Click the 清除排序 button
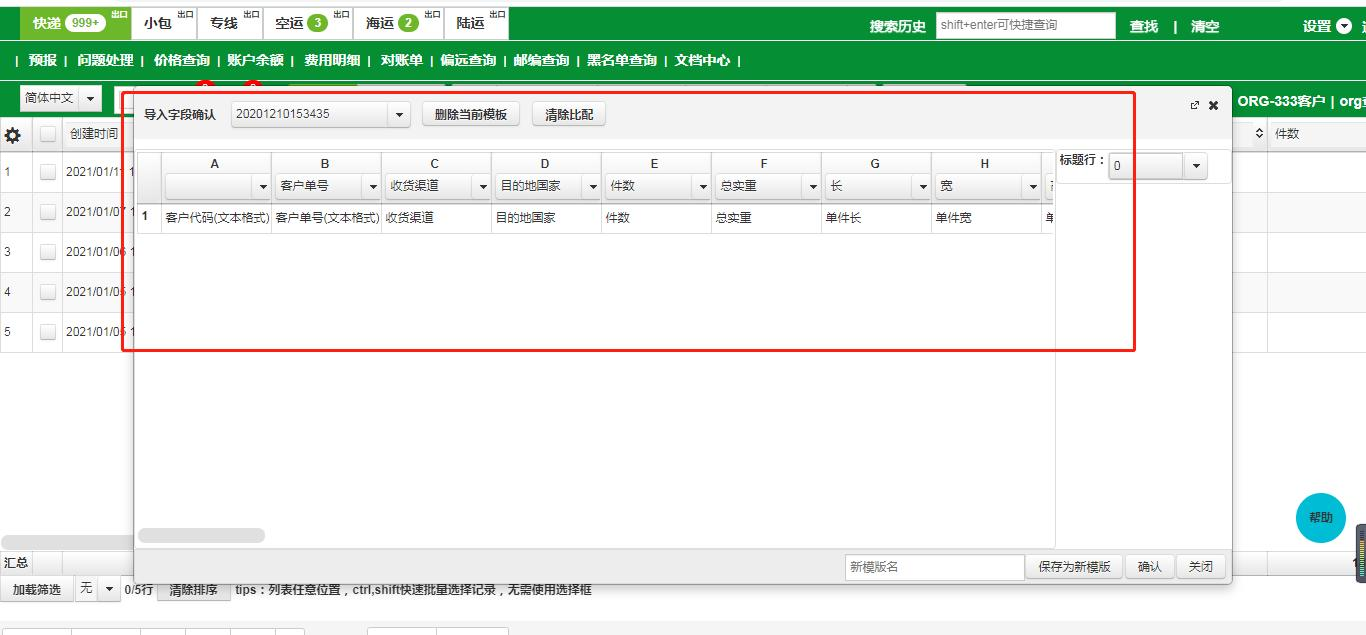This screenshot has width=1366, height=635. point(193,590)
